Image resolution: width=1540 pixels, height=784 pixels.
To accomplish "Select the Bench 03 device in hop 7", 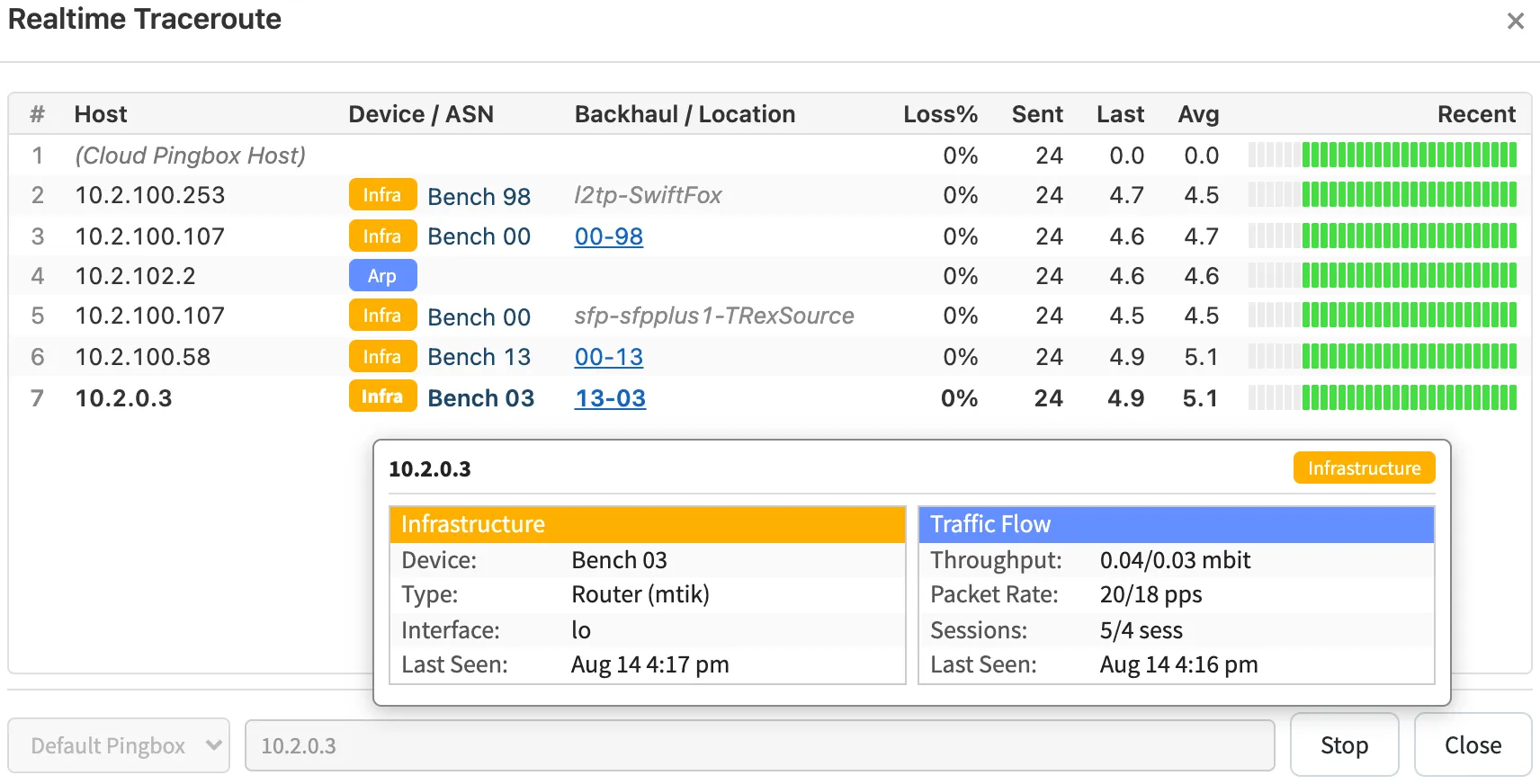I will 480,398.
